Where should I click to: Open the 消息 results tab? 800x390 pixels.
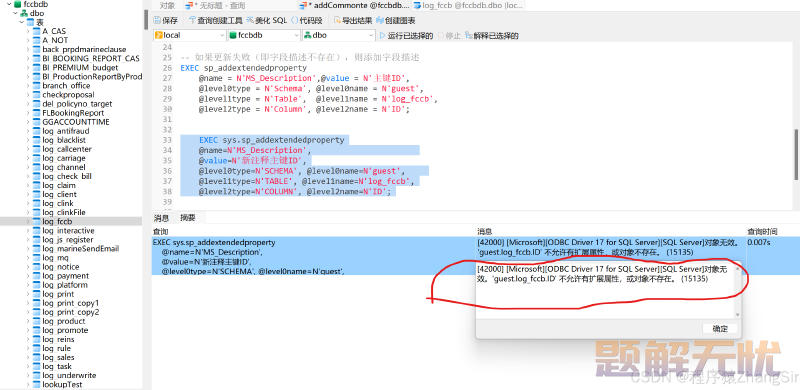coord(161,218)
